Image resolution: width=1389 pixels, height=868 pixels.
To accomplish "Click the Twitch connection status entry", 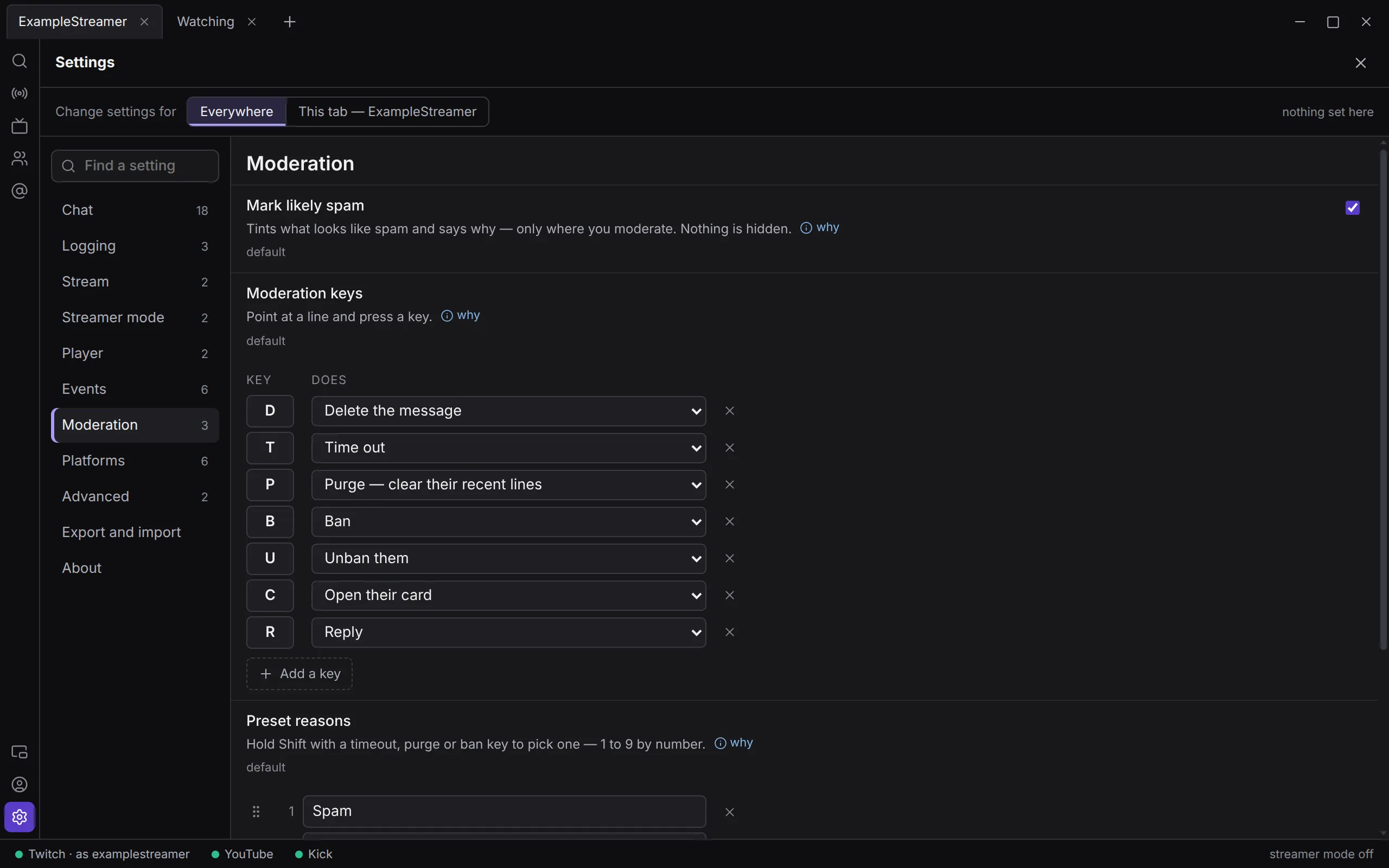I will pyautogui.click(x=102, y=854).
